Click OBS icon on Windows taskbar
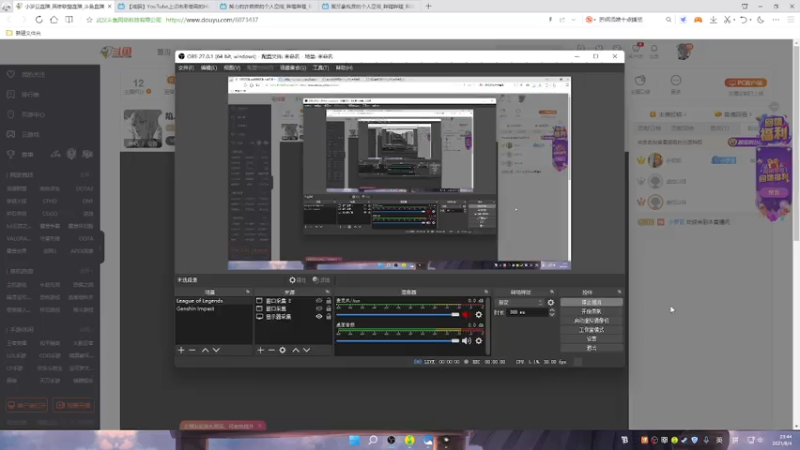Screen dimensions: 800x450 coord(391,440)
